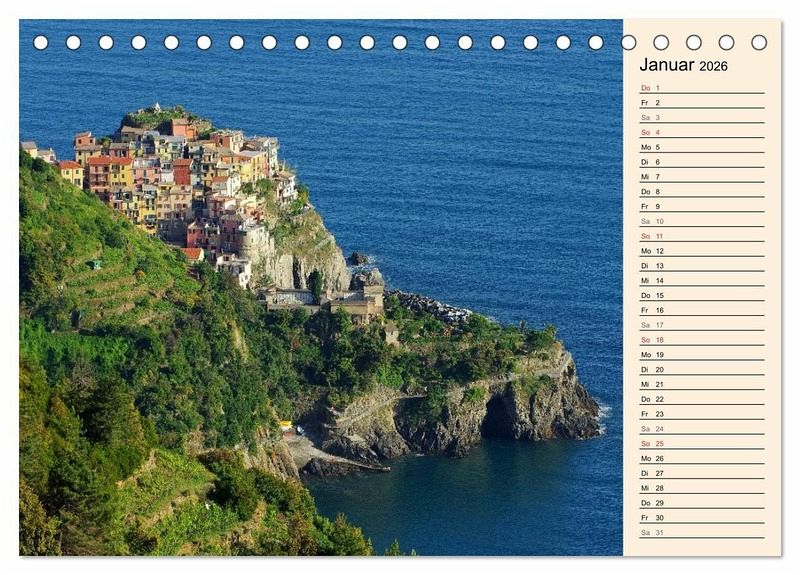800x575 pixels.
Task: Select the Di 20 calendar row
Action: pos(702,369)
